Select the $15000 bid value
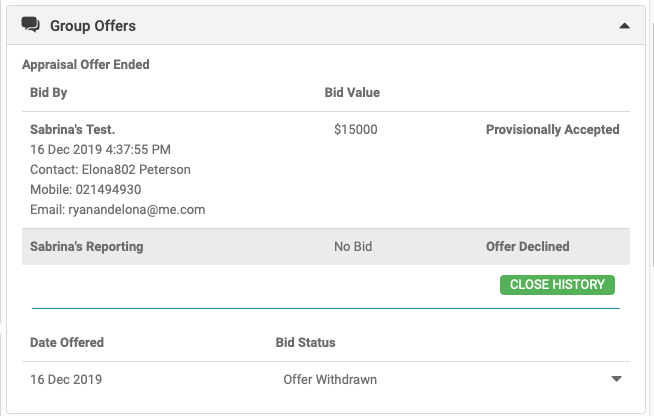The width and height of the screenshot is (654, 416). (356, 129)
